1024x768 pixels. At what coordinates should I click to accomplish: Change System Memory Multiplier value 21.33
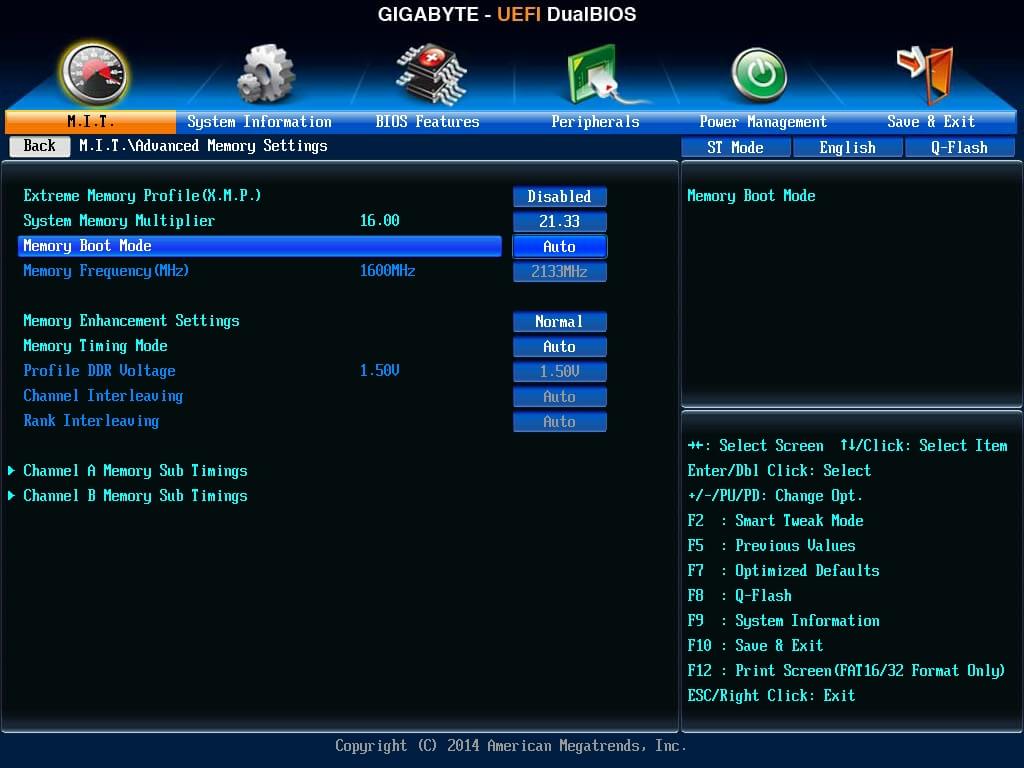560,221
